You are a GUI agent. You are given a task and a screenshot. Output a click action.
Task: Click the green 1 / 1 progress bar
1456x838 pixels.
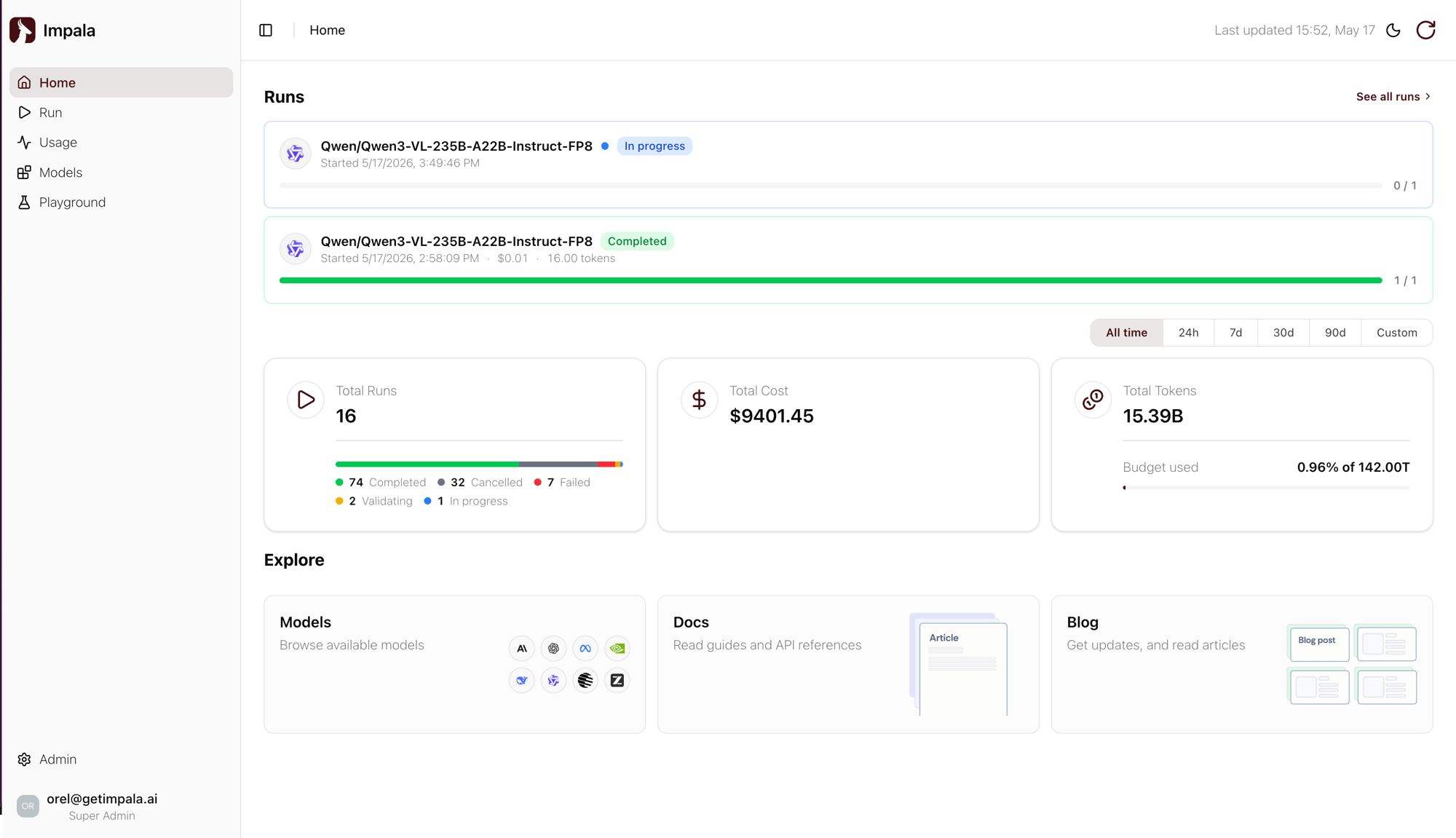[x=831, y=280]
